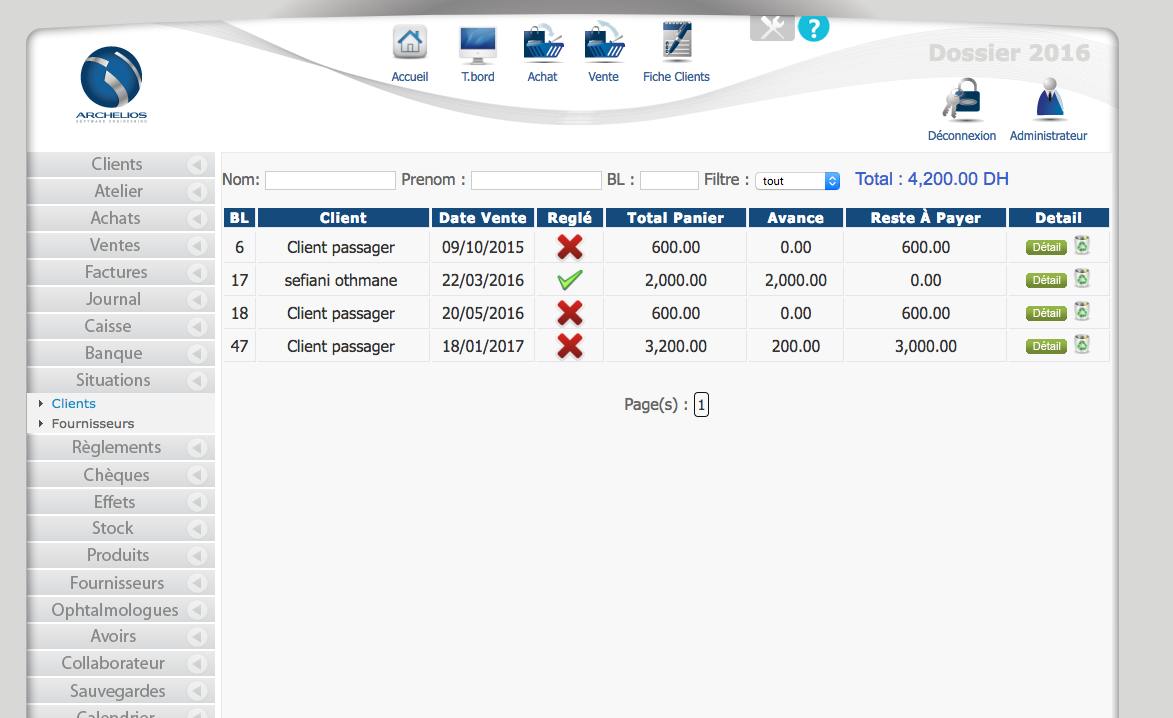Click the Vente basket icon
Screen dimensions: 1173x718
[604, 45]
